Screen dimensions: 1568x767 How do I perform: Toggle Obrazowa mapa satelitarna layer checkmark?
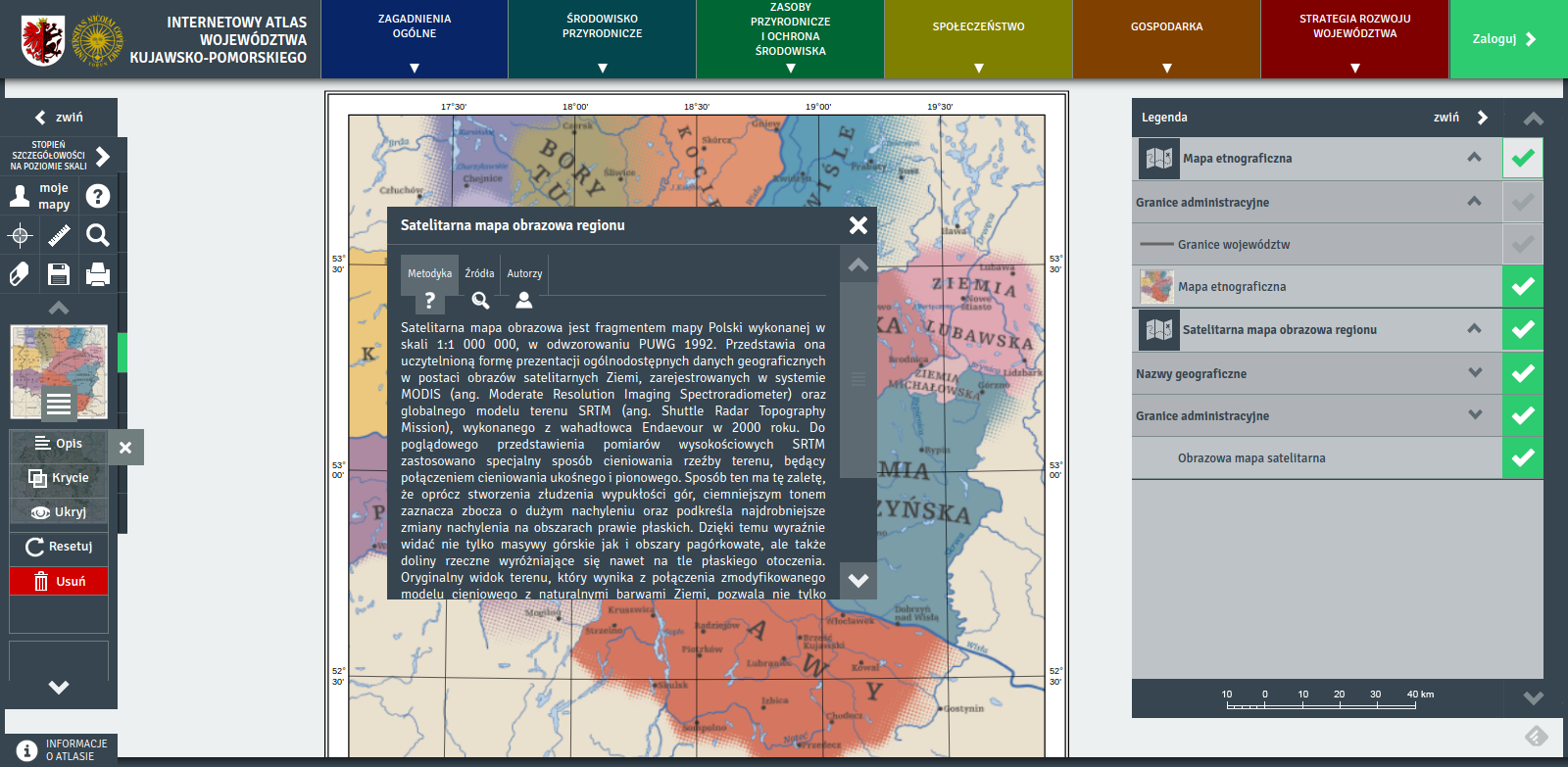pyautogui.click(x=1523, y=457)
